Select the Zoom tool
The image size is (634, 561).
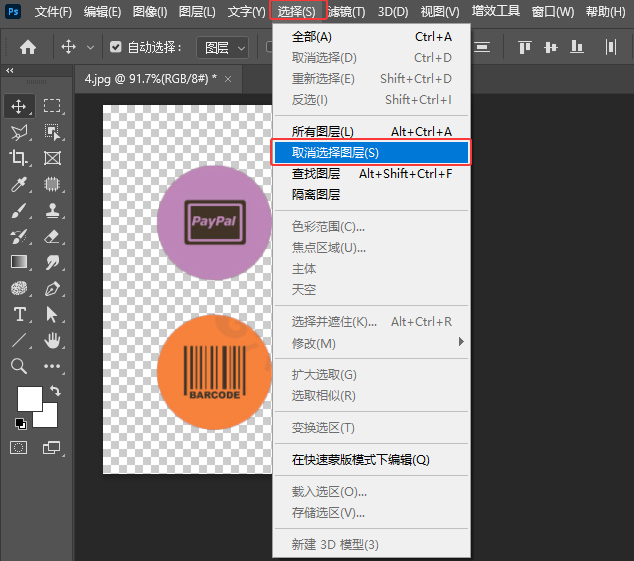[19, 366]
